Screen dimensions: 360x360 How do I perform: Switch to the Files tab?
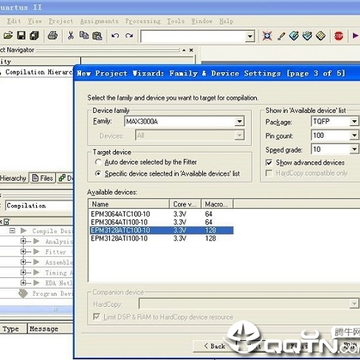(x=42, y=178)
